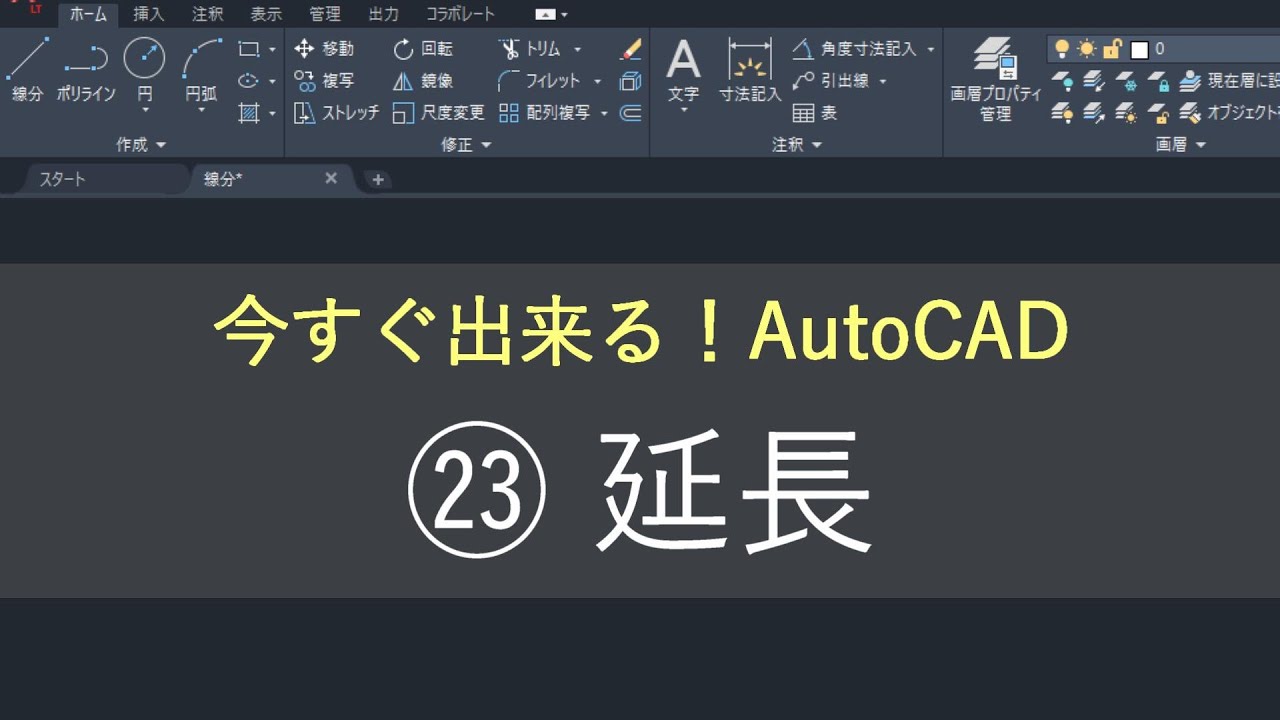Click layer 0 white color swatch
1280x720 pixels.
1139,50
